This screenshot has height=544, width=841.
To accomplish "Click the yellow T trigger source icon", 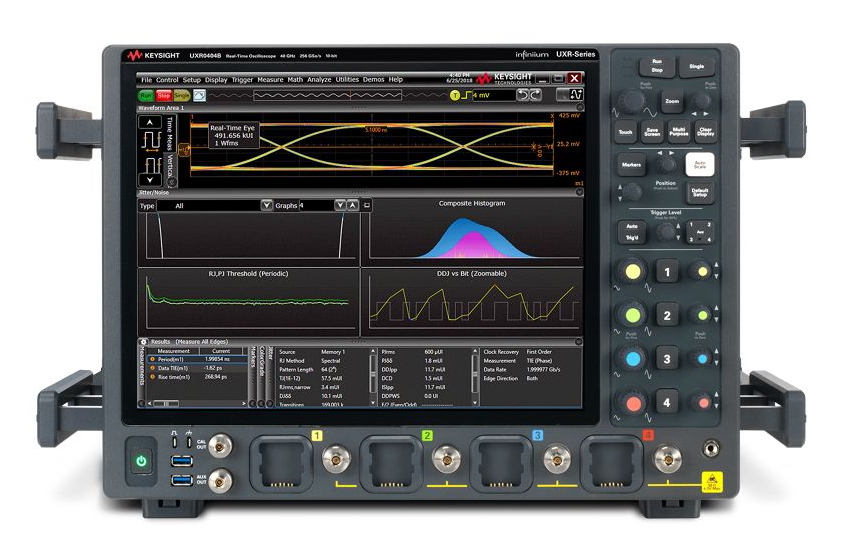I will [x=455, y=95].
